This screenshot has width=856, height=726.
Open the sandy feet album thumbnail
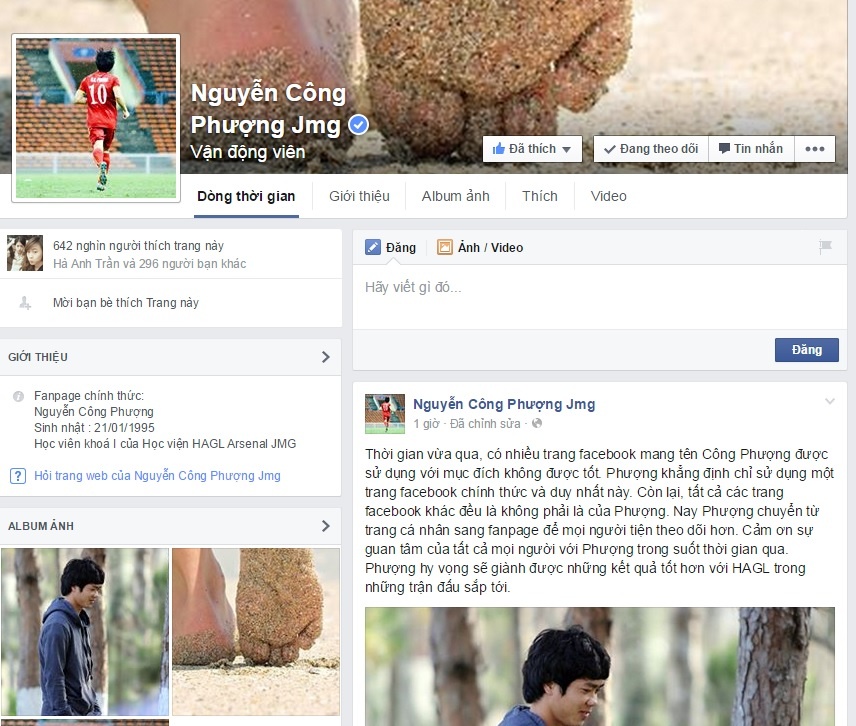tap(256, 632)
